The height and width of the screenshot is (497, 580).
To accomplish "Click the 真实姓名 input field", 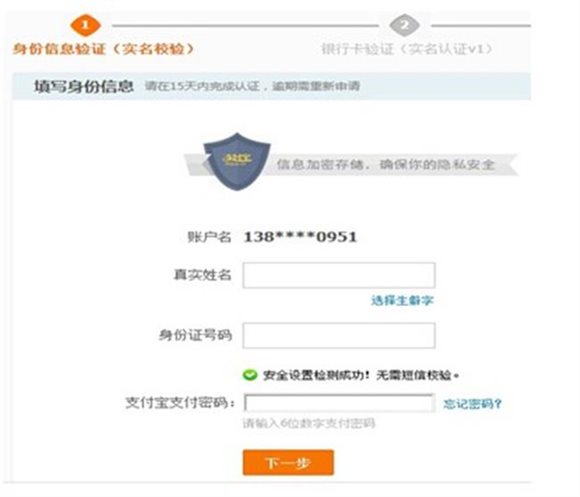I will (x=339, y=275).
